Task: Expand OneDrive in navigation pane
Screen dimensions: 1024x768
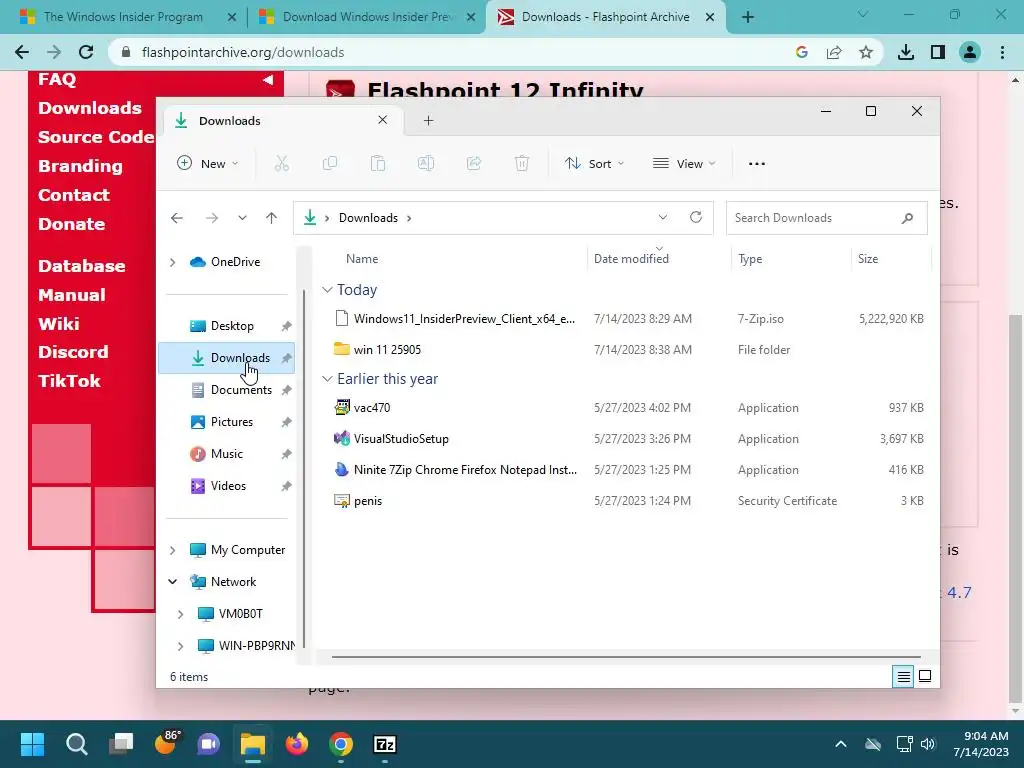Action: [x=172, y=262]
